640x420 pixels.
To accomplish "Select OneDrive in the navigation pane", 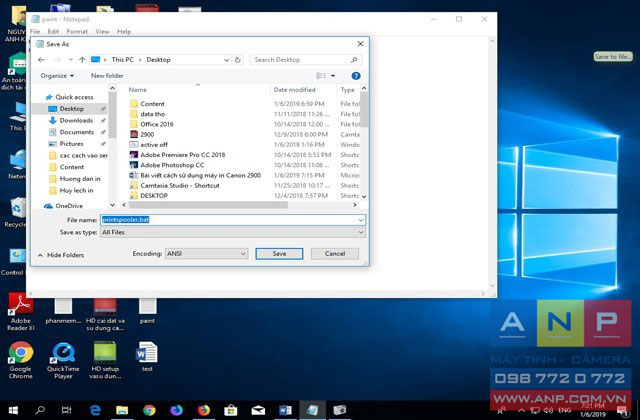I will [x=69, y=206].
